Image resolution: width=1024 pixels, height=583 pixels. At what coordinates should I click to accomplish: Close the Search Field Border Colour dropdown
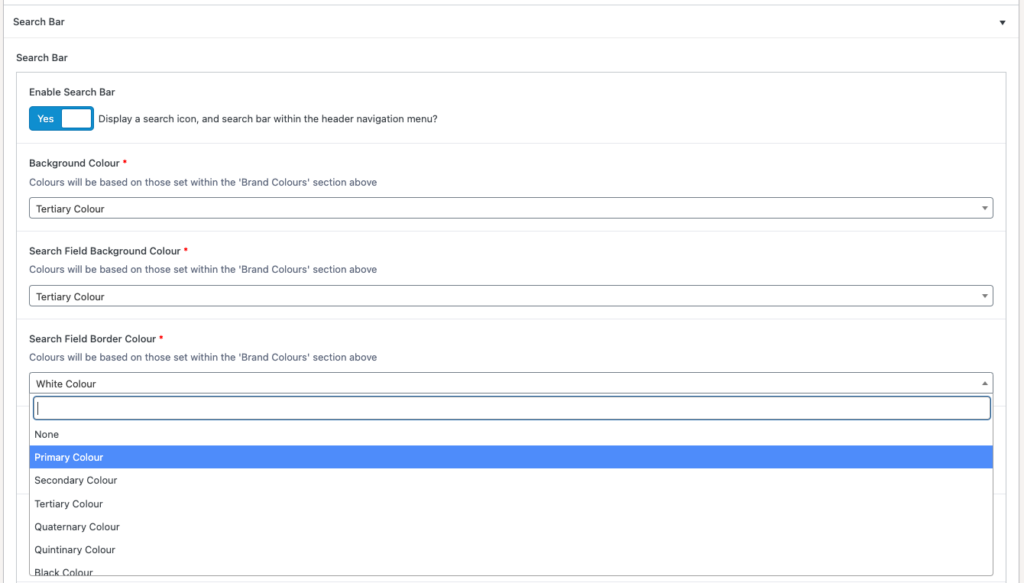(510, 383)
